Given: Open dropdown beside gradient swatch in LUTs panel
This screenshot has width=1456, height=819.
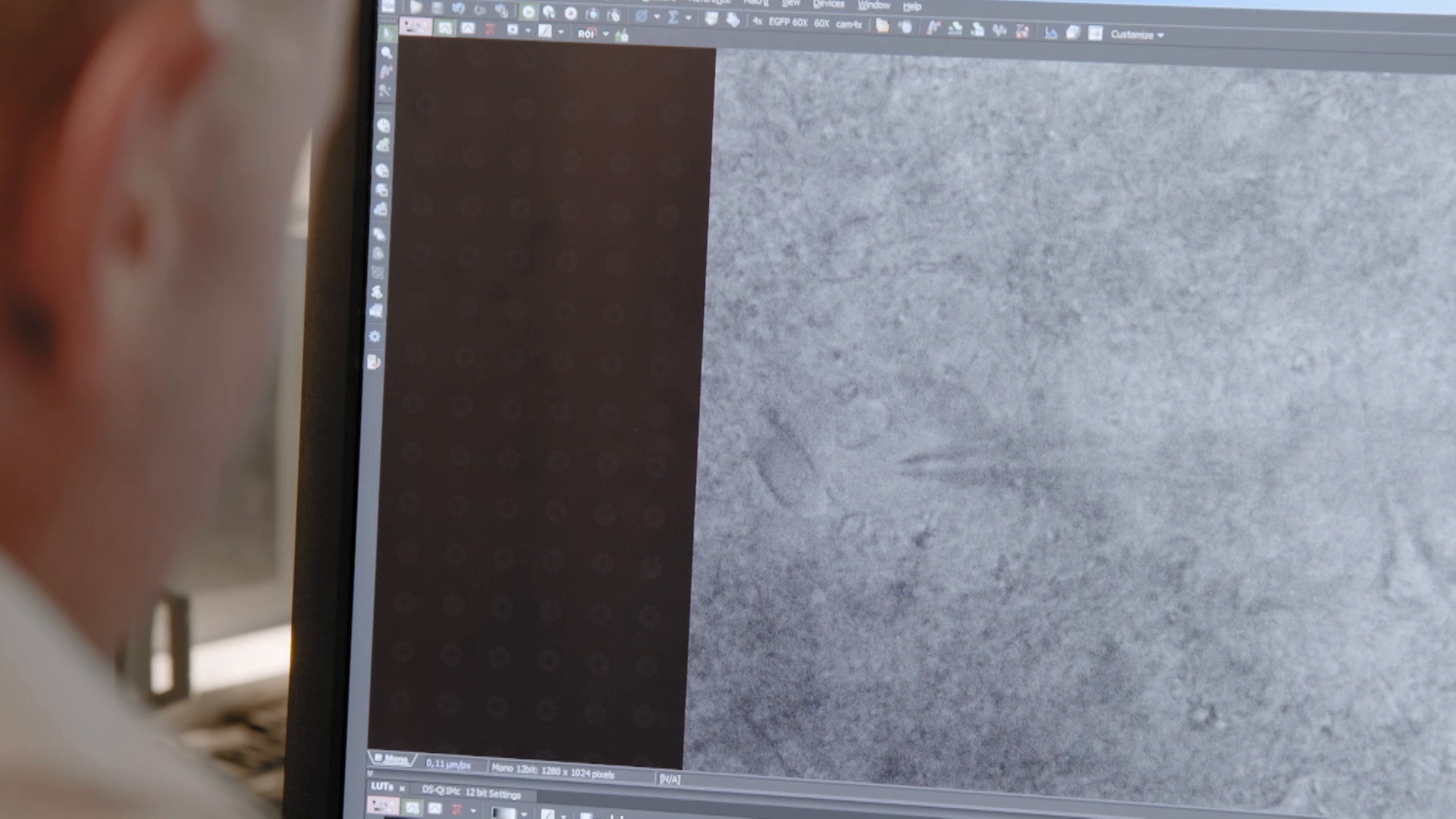Looking at the screenshot, I should click(524, 814).
